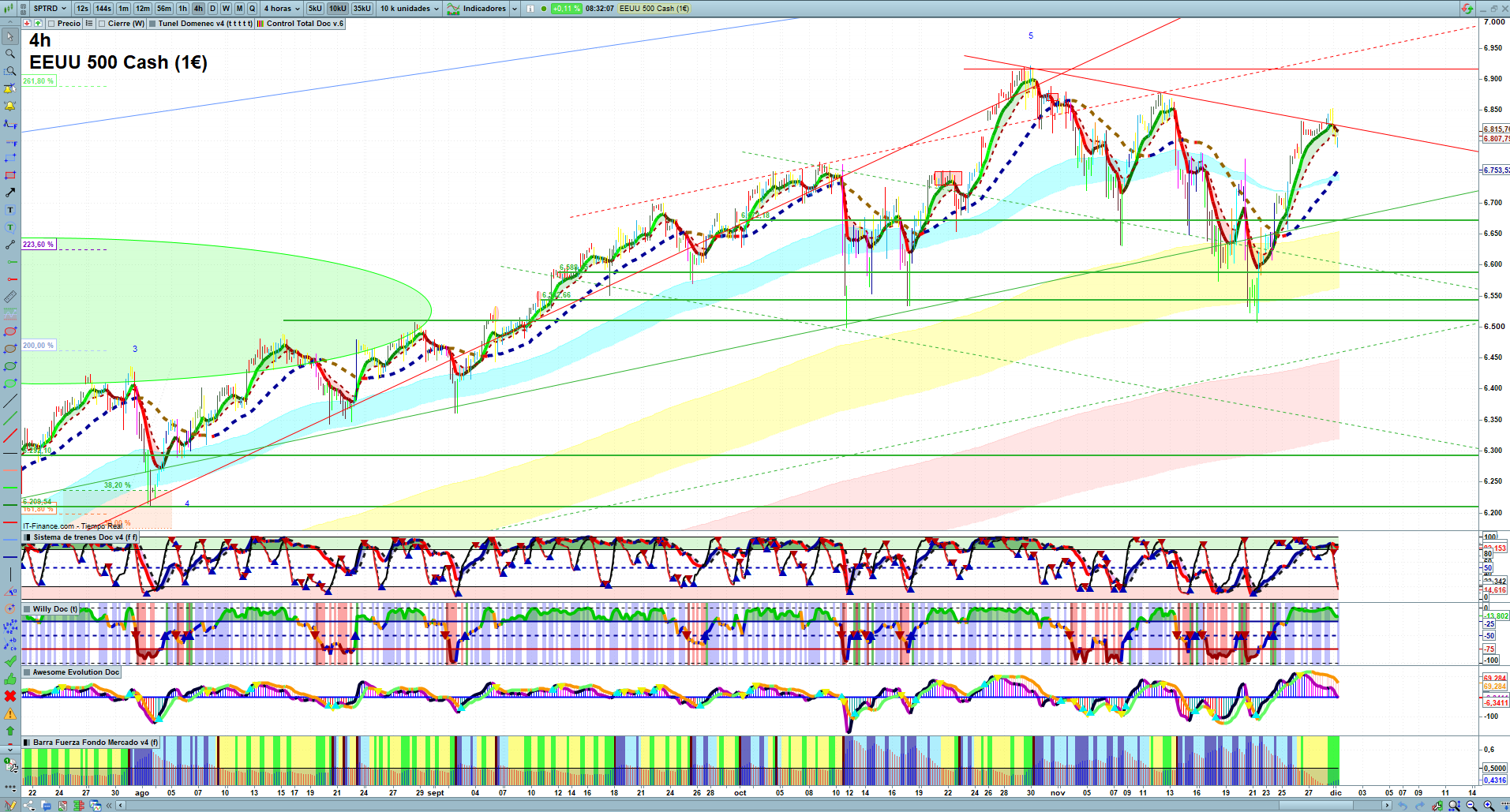Select the 5kU units button
The height and width of the screenshot is (812, 1510).
tap(315, 9)
